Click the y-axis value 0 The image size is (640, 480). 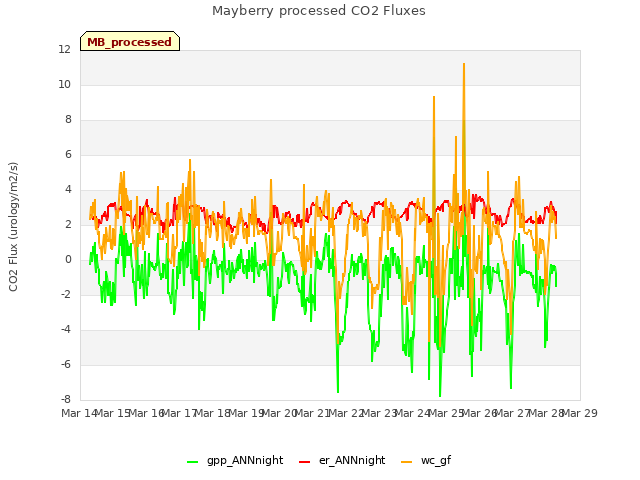point(68,260)
